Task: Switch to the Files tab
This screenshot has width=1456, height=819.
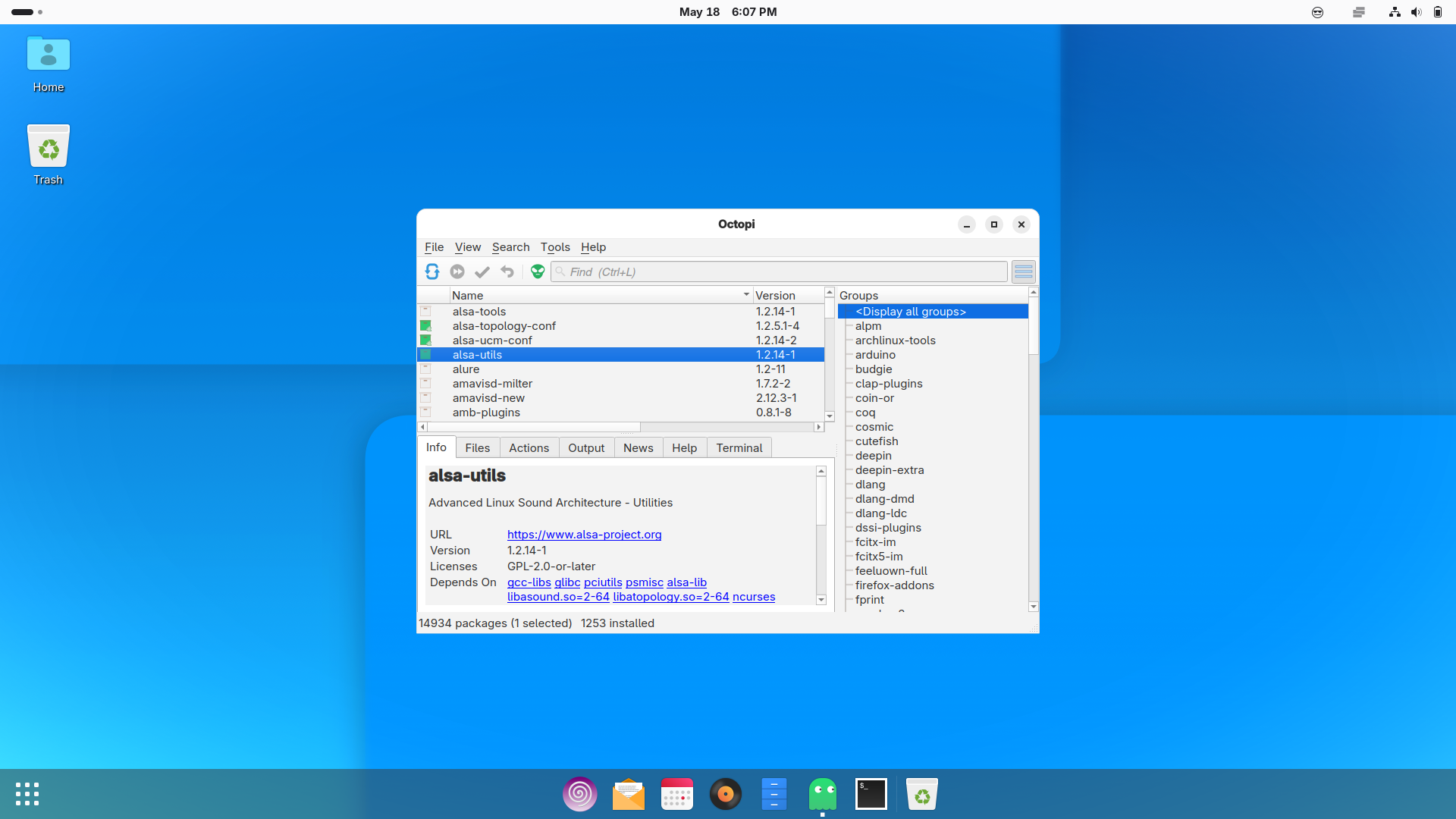Action: pyautogui.click(x=478, y=448)
